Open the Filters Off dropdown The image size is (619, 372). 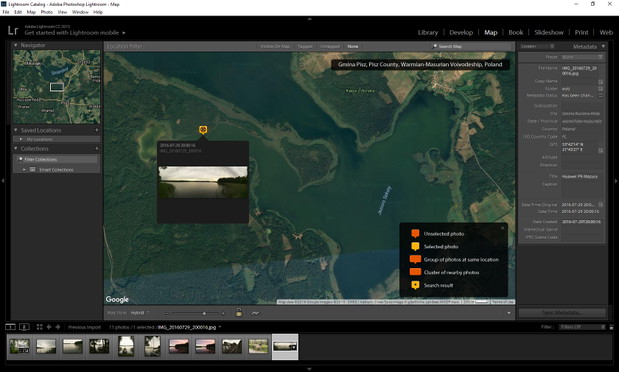[x=582, y=327]
